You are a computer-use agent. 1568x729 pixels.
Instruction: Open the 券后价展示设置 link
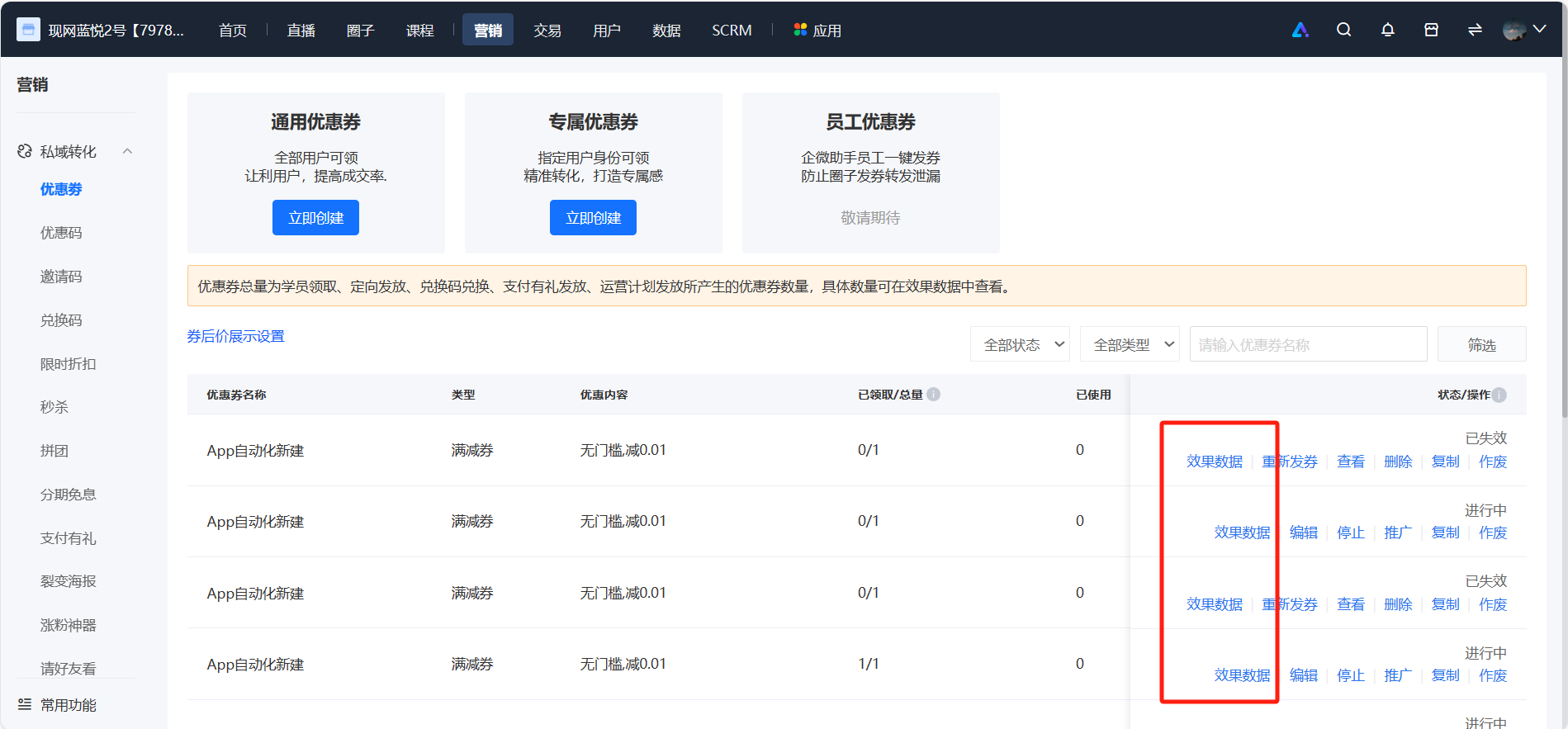[x=235, y=336]
